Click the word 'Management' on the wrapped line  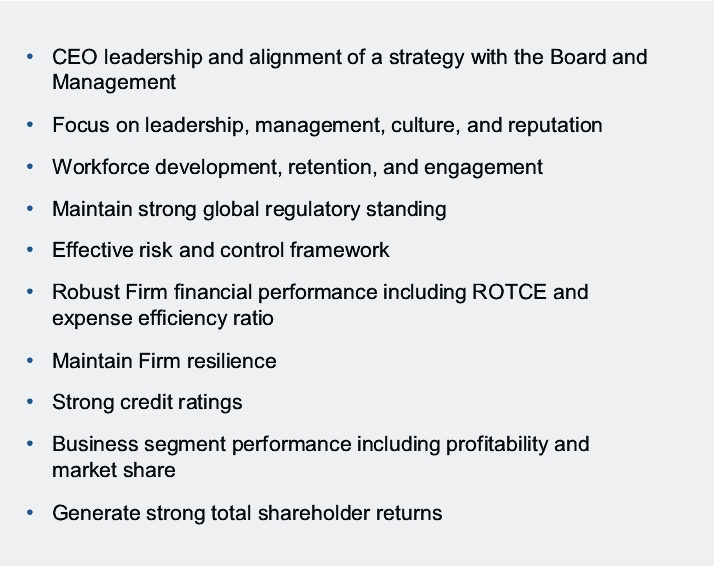click(x=114, y=82)
